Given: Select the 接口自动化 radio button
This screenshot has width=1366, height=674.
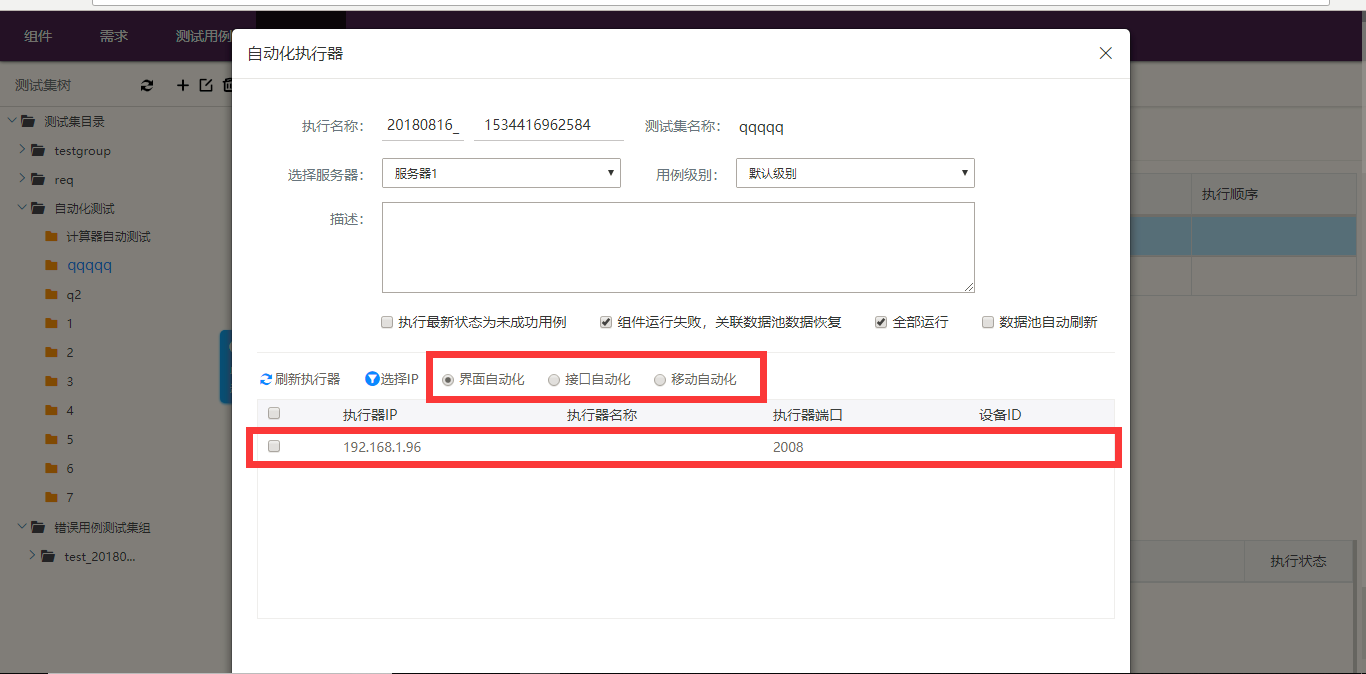Looking at the screenshot, I should [x=554, y=380].
